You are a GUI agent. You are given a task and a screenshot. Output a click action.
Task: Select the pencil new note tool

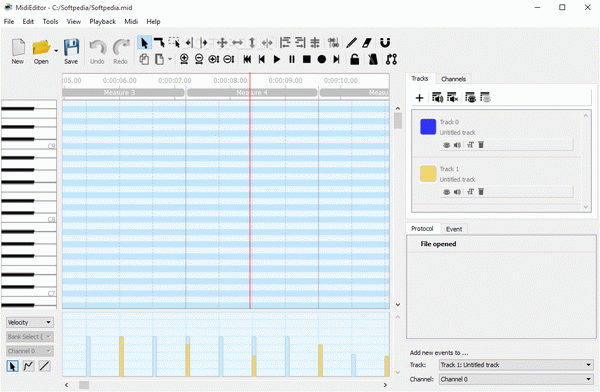pos(351,43)
